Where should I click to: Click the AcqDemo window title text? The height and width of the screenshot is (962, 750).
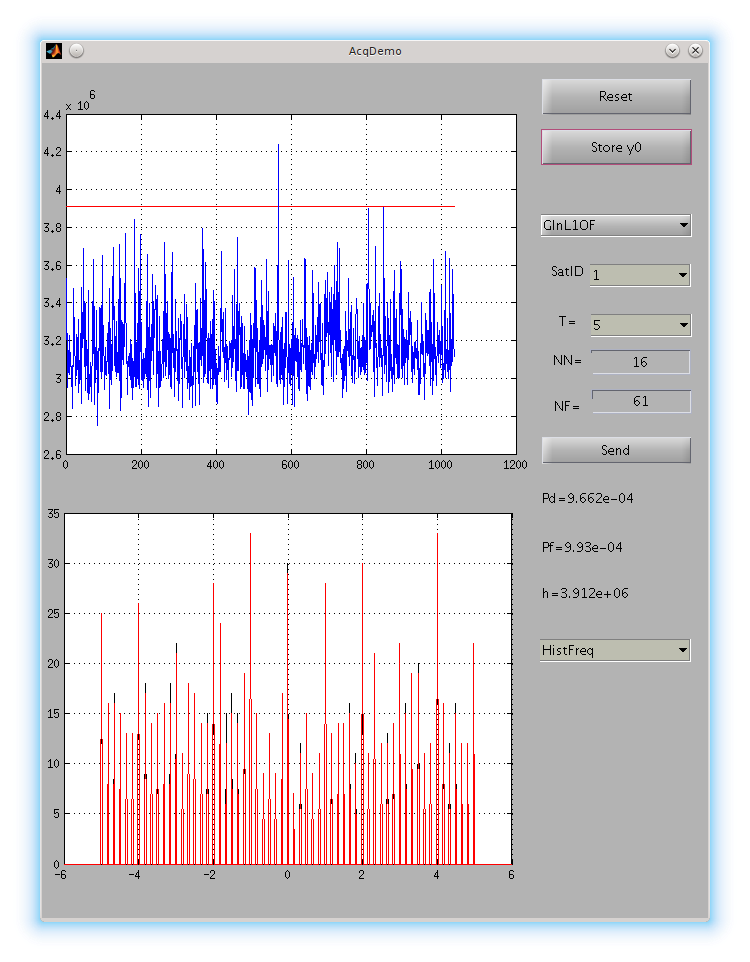point(375,50)
